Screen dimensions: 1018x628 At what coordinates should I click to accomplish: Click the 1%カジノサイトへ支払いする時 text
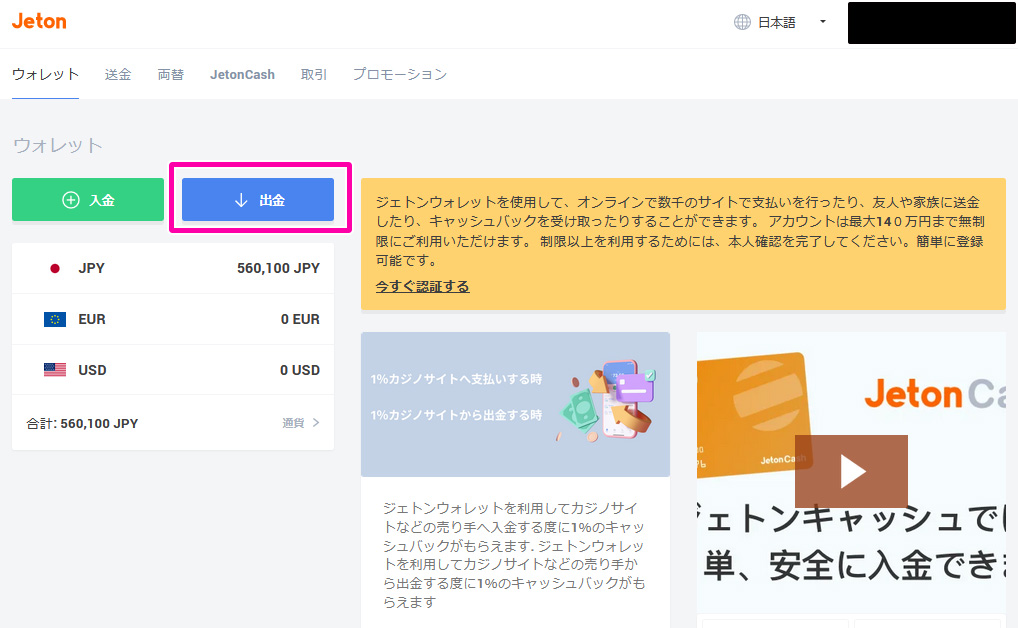pos(456,379)
